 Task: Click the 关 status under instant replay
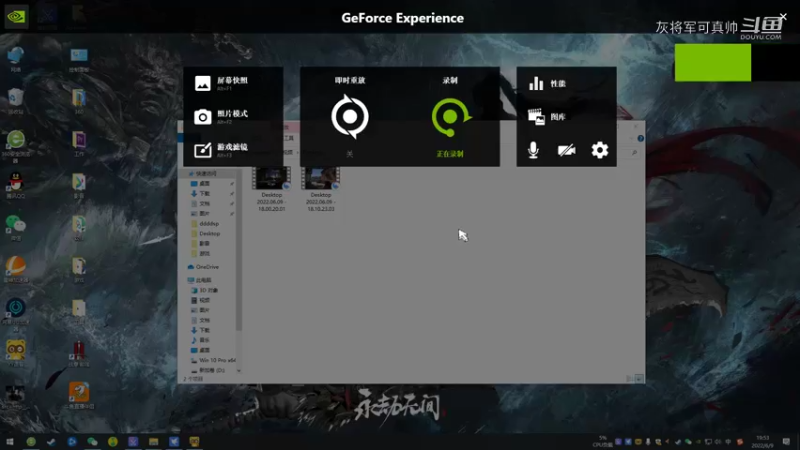pos(349,154)
